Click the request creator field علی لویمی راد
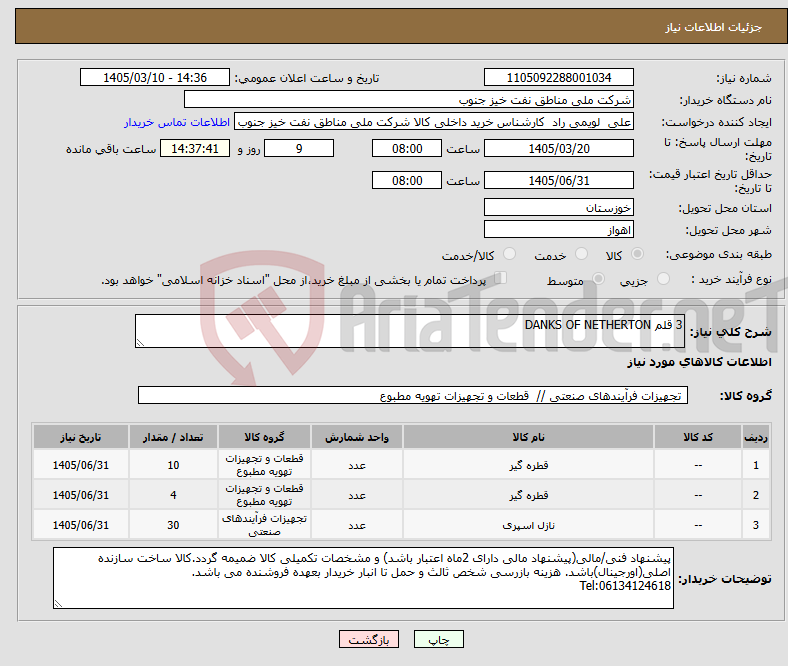Image resolution: width=788 pixels, height=666 pixels. click(x=434, y=122)
